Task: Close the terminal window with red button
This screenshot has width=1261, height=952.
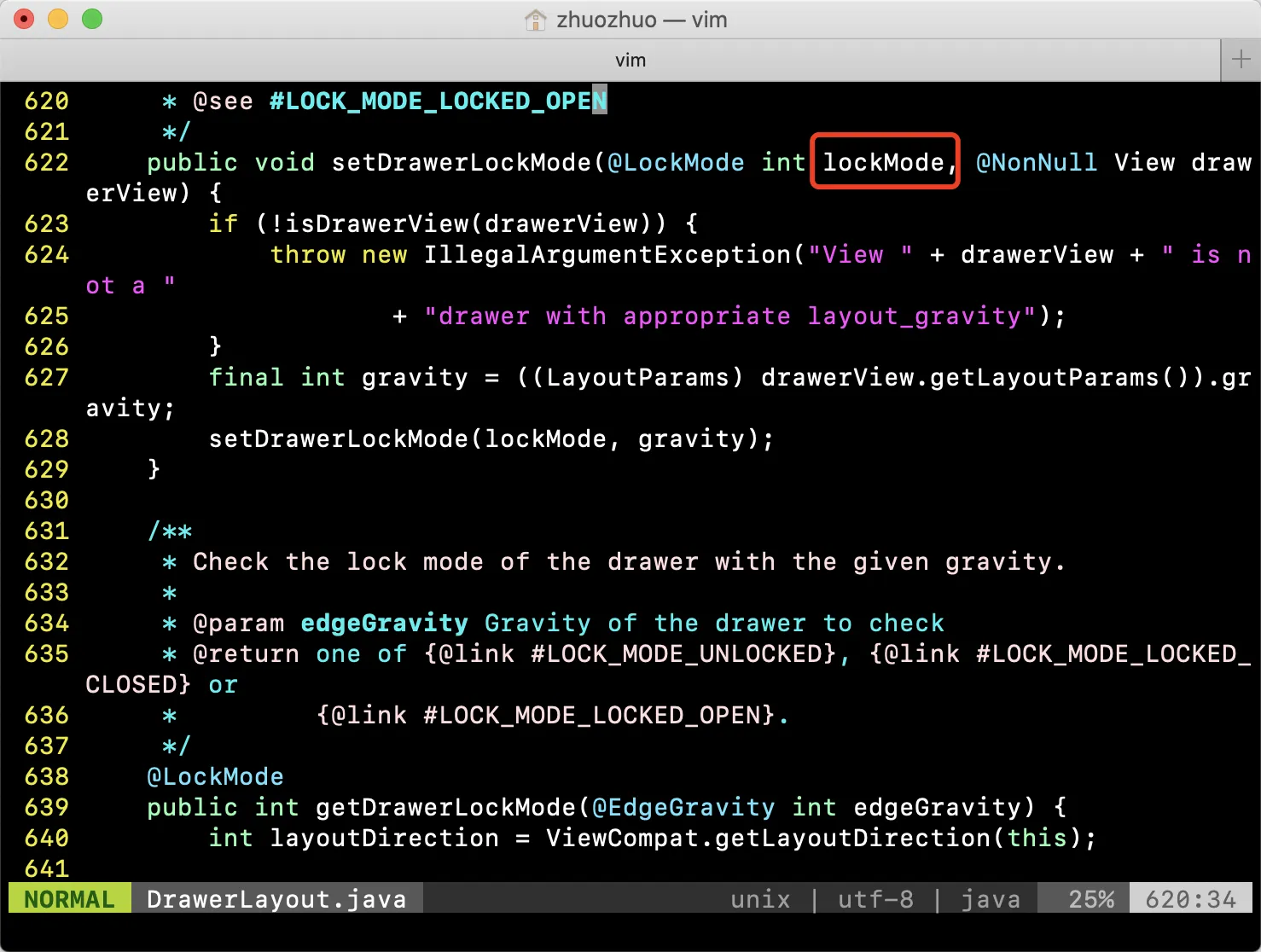Action: pyautogui.click(x=24, y=19)
